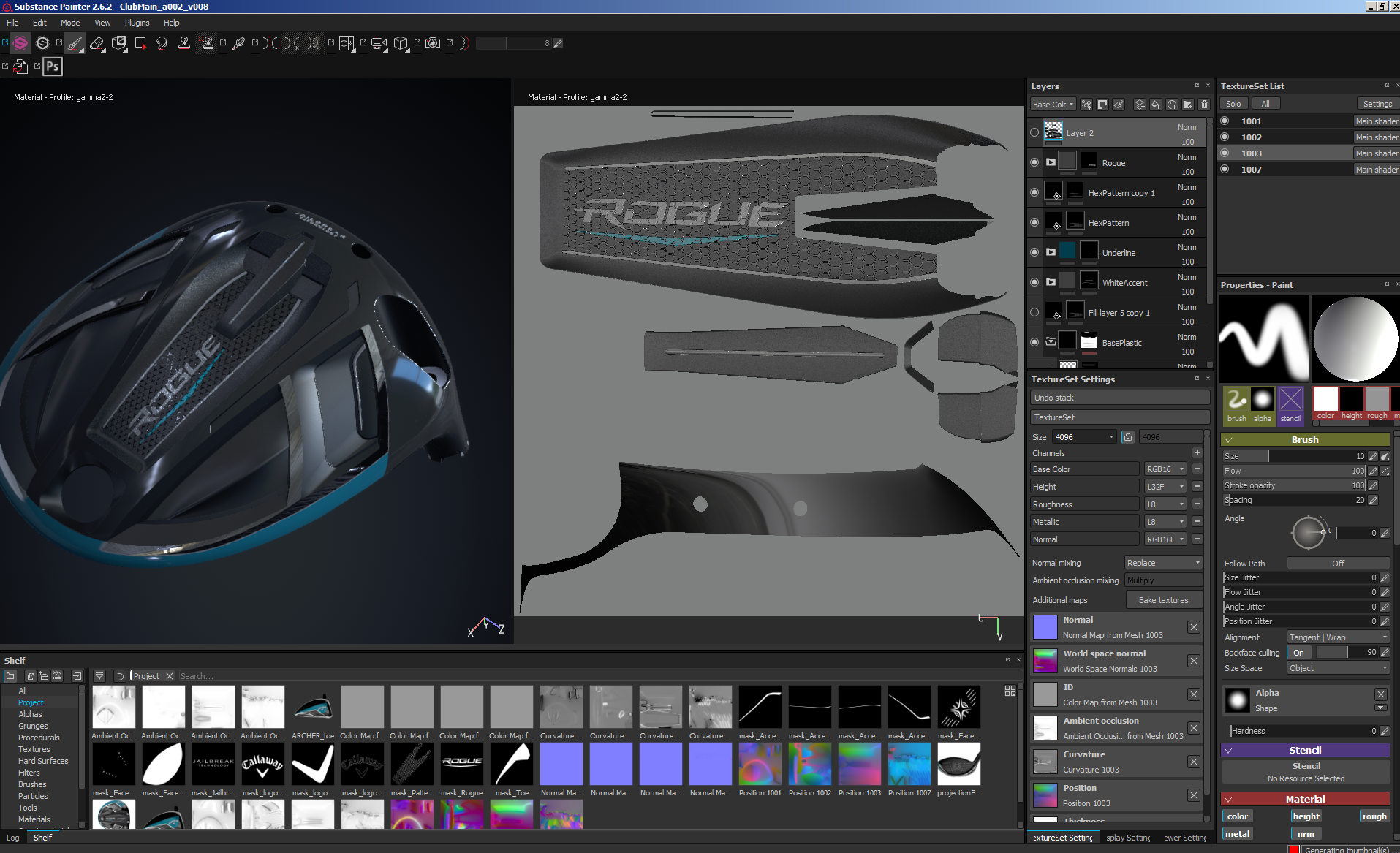This screenshot has width=1400, height=853.
Task: Select the Smudge tool
Action: tap(162, 44)
